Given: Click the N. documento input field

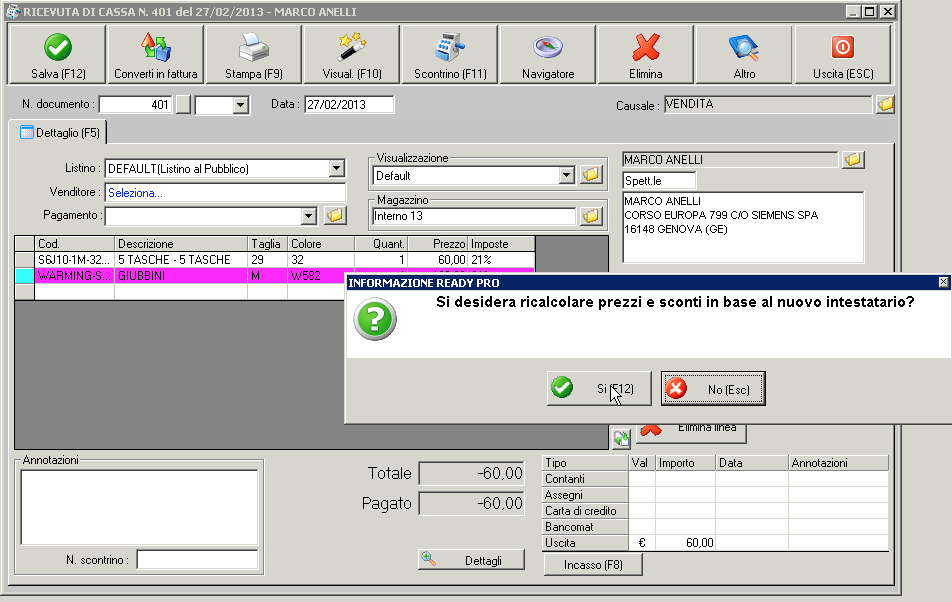Looking at the screenshot, I should pos(135,104).
